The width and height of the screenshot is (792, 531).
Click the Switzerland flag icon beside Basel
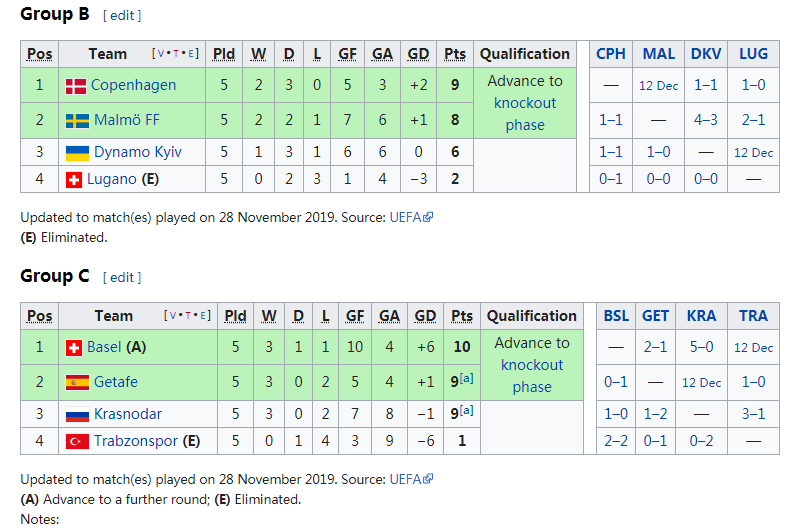click(x=73, y=348)
